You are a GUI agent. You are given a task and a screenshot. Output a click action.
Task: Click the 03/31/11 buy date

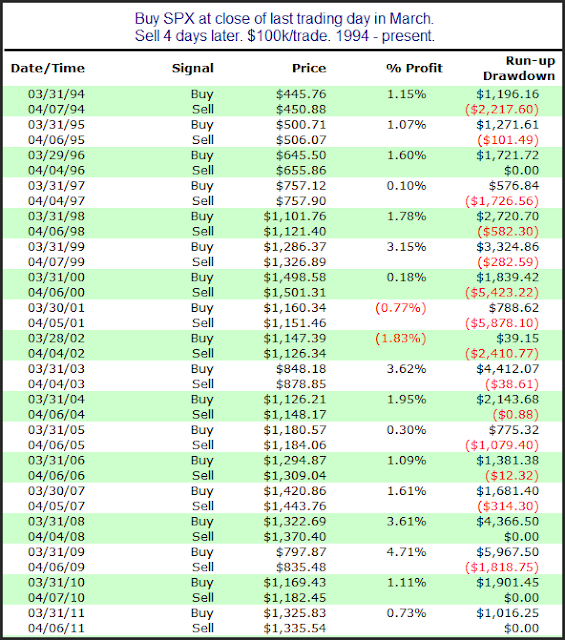[x=56, y=613]
